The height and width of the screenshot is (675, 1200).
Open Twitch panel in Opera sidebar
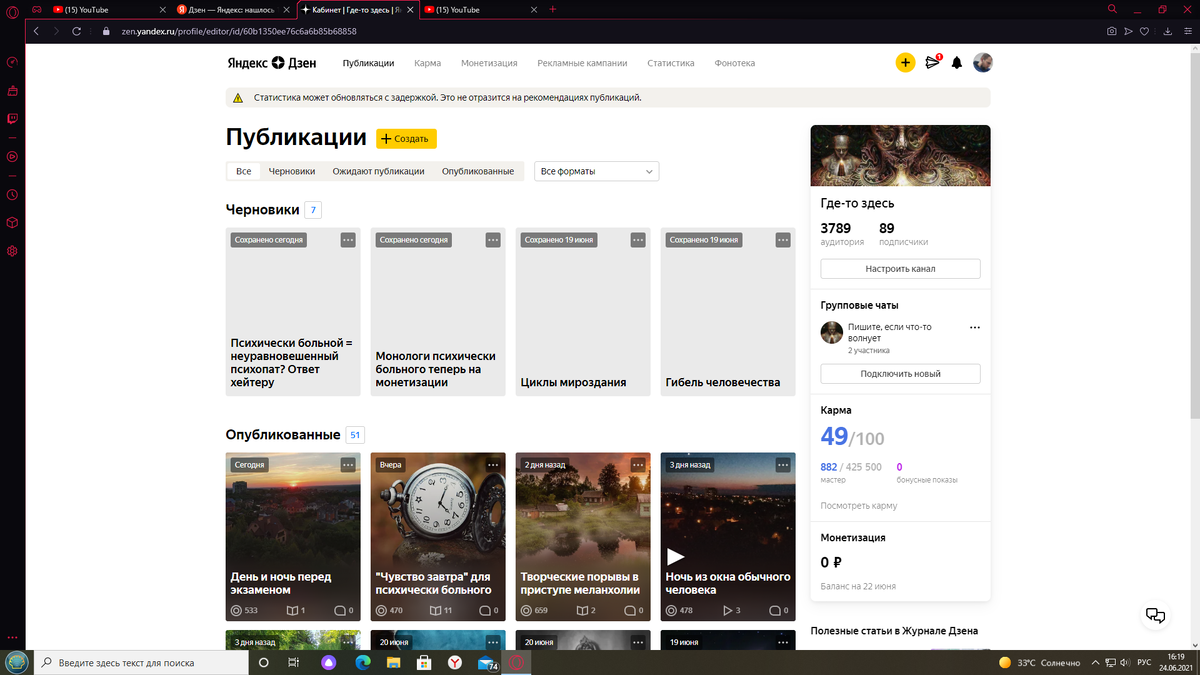coord(12,119)
